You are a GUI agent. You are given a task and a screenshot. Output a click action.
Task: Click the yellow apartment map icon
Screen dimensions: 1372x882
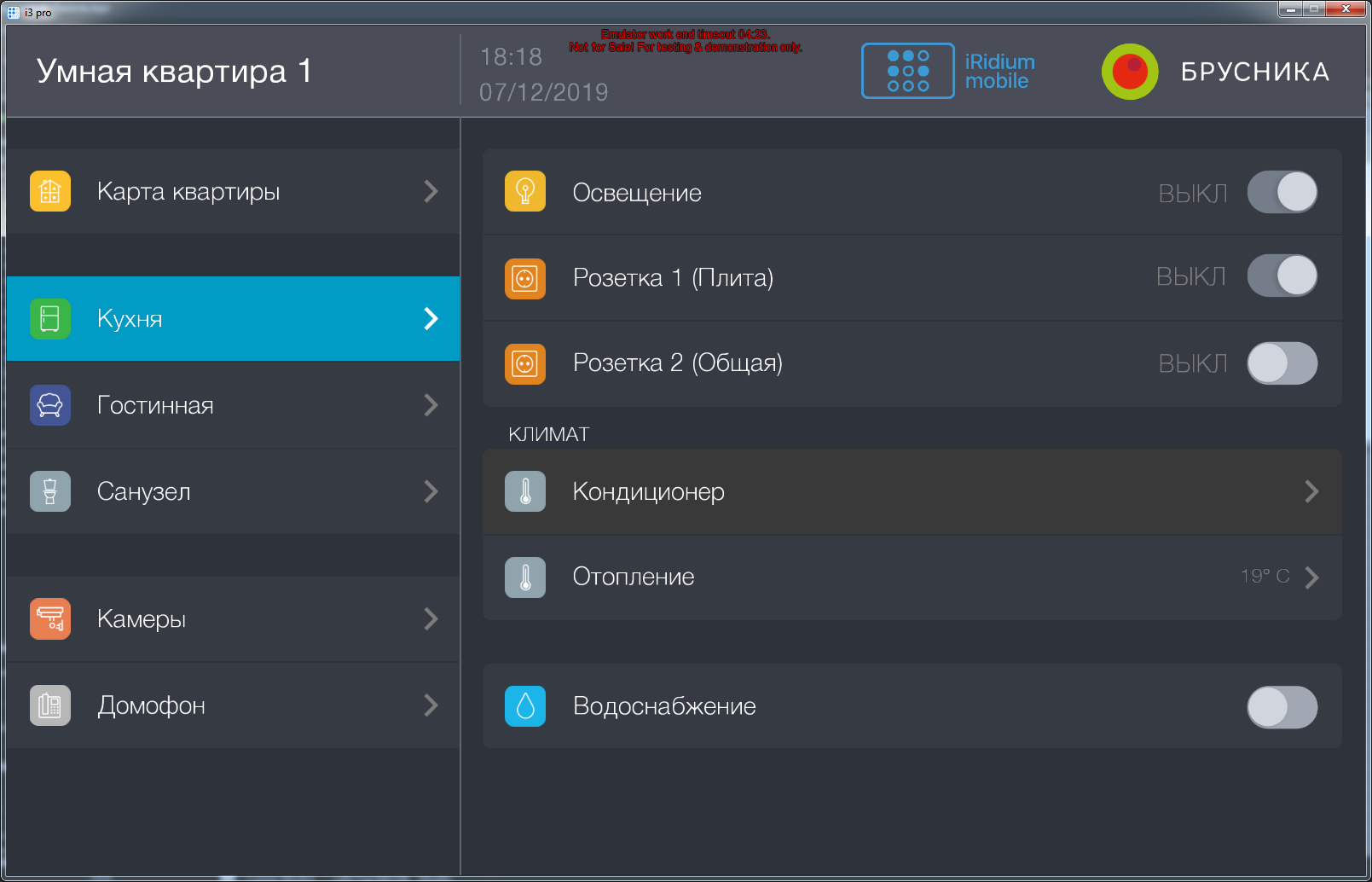50,191
